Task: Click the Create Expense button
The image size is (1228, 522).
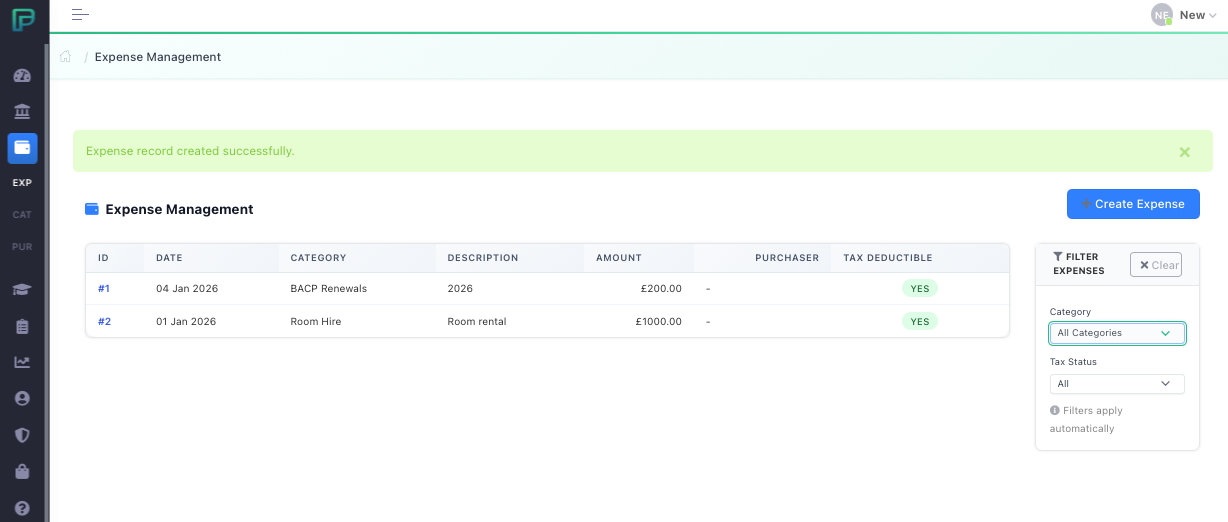Action: (x=1132, y=204)
